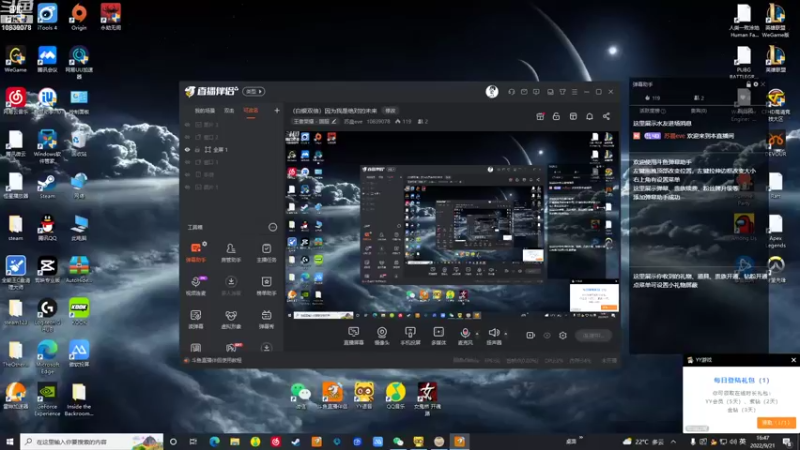
Task: Switch to the 我的场景 tab
Action: pos(205,111)
